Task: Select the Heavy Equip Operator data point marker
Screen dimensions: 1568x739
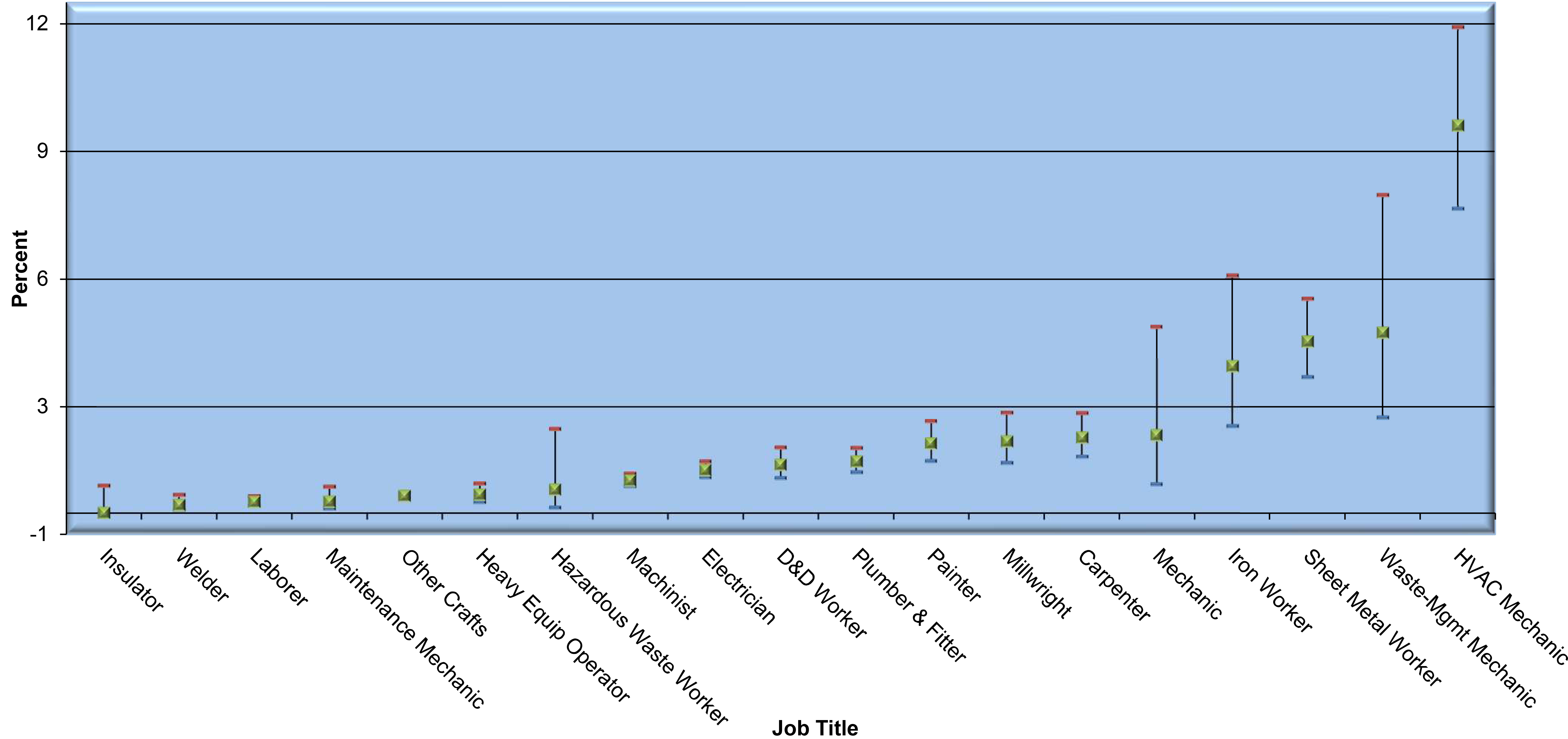Action: [480, 494]
